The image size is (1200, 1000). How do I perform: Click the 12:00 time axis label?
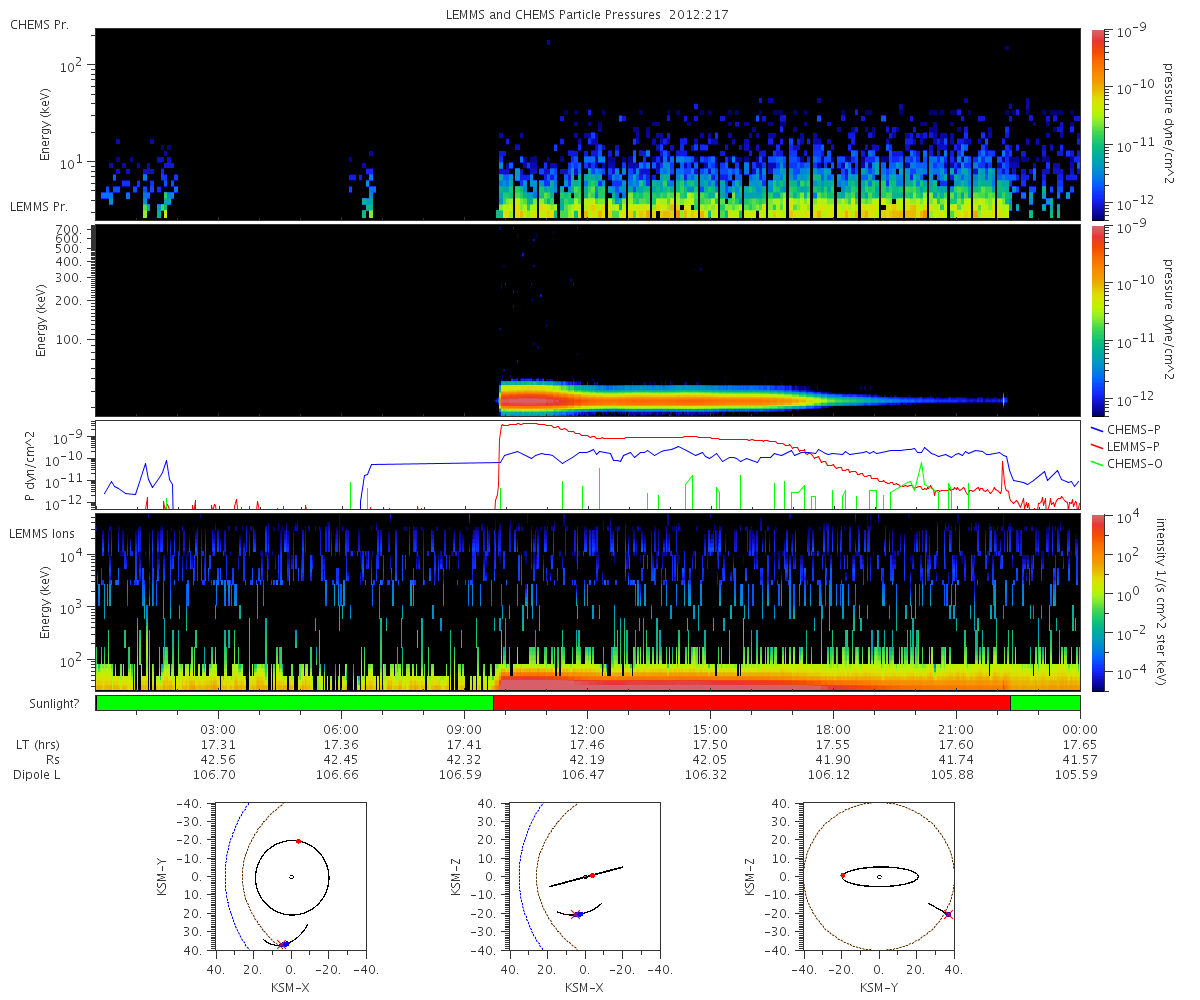587,729
